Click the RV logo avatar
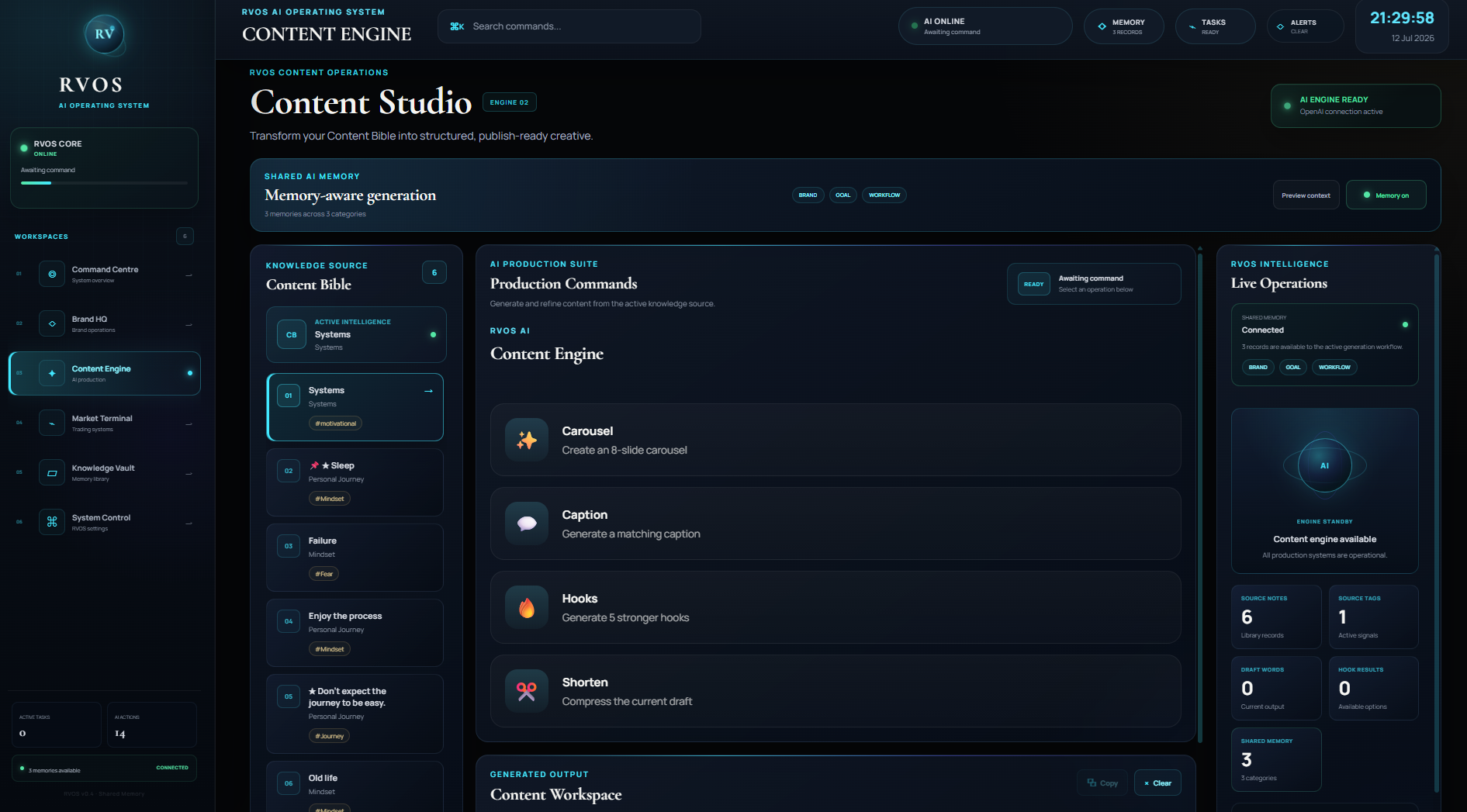This screenshot has width=1467, height=812. [x=104, y=34]
